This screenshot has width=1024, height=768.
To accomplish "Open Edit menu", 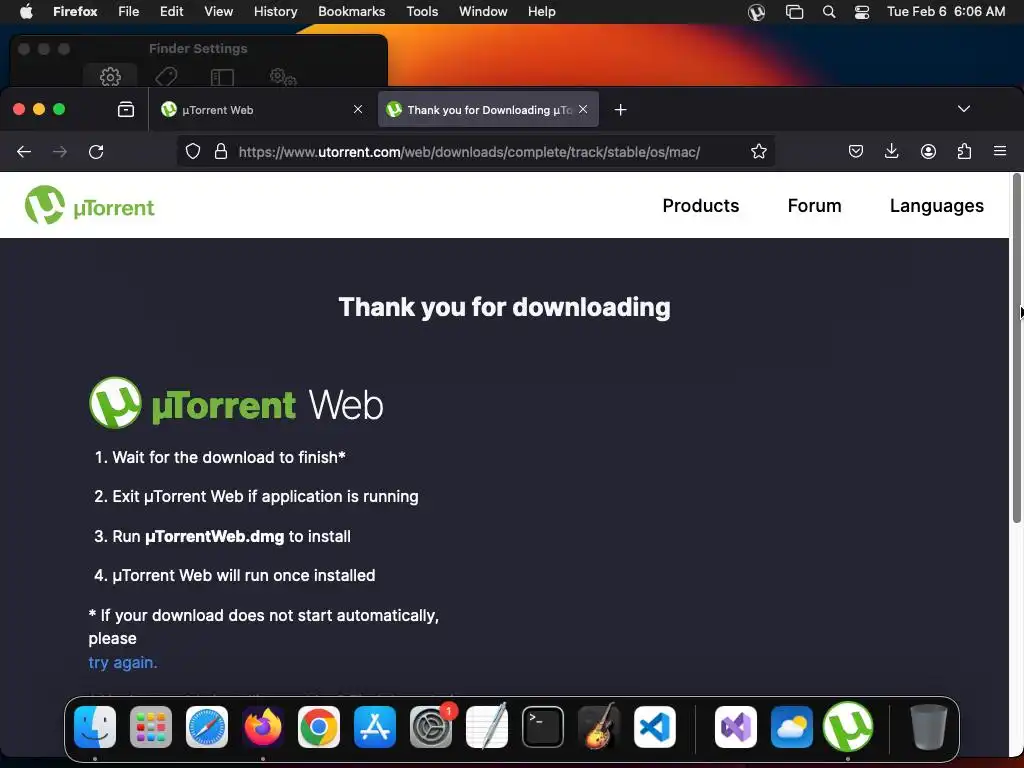I will pos(171,11).
